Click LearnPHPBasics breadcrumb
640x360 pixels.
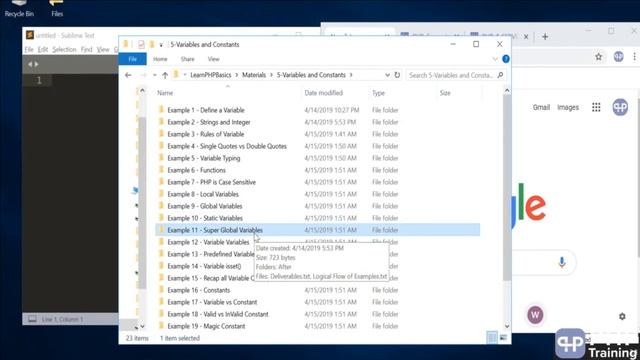(x=211, y=75)
